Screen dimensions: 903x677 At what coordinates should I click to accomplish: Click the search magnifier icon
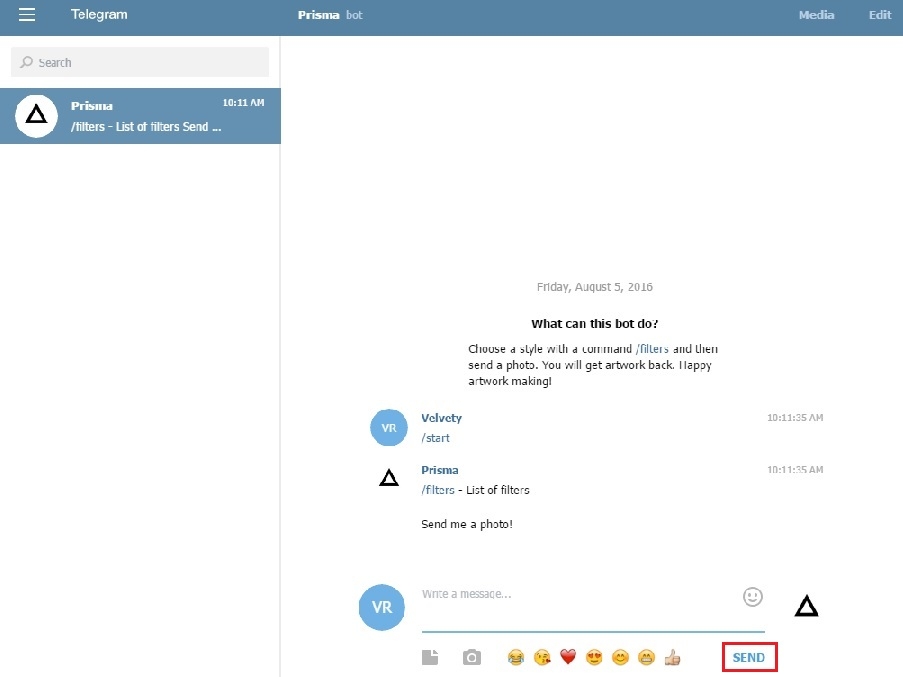coord(26,62)
